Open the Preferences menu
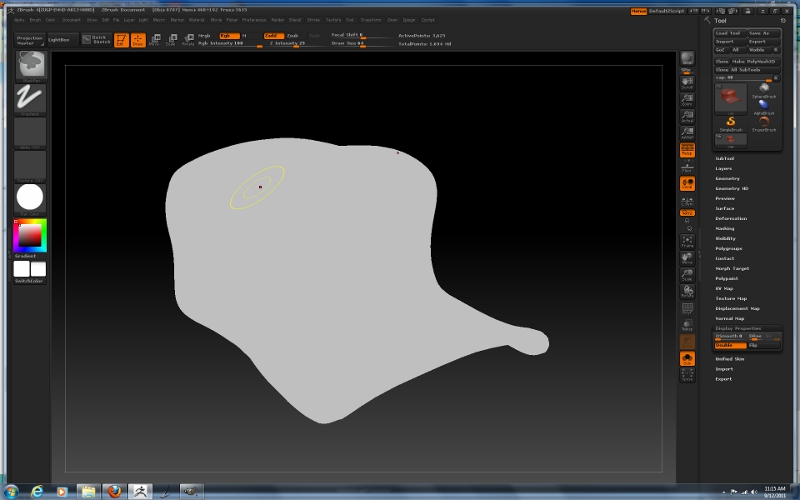The height and width of the screenshot is (500, 800). coord(254,20)
